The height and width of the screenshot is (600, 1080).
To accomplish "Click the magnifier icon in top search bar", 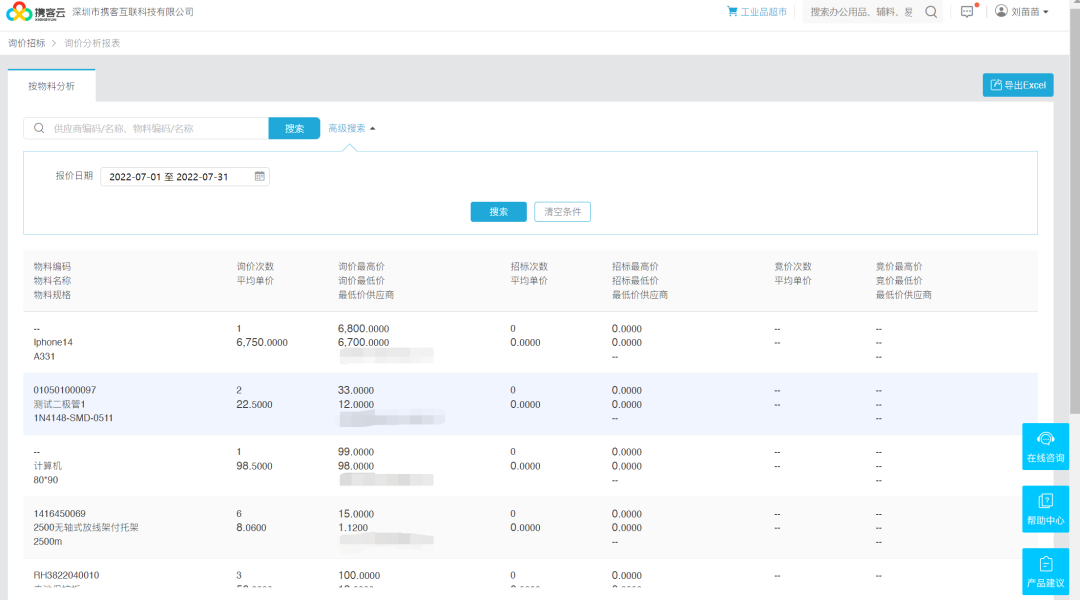I will 931,12.
